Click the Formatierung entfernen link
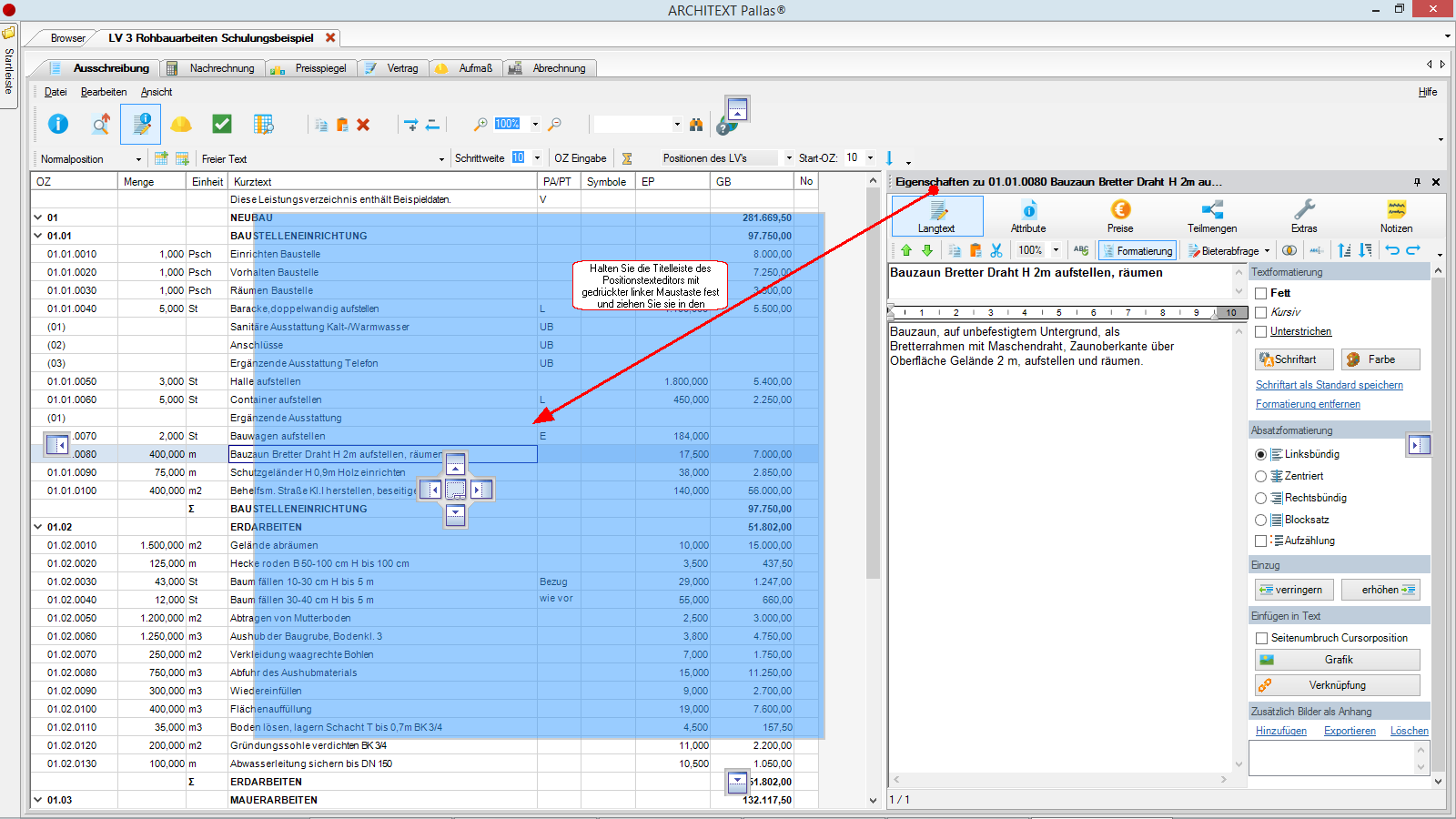Viewport: 1456px width, 819px height. tap(1308, 404)
